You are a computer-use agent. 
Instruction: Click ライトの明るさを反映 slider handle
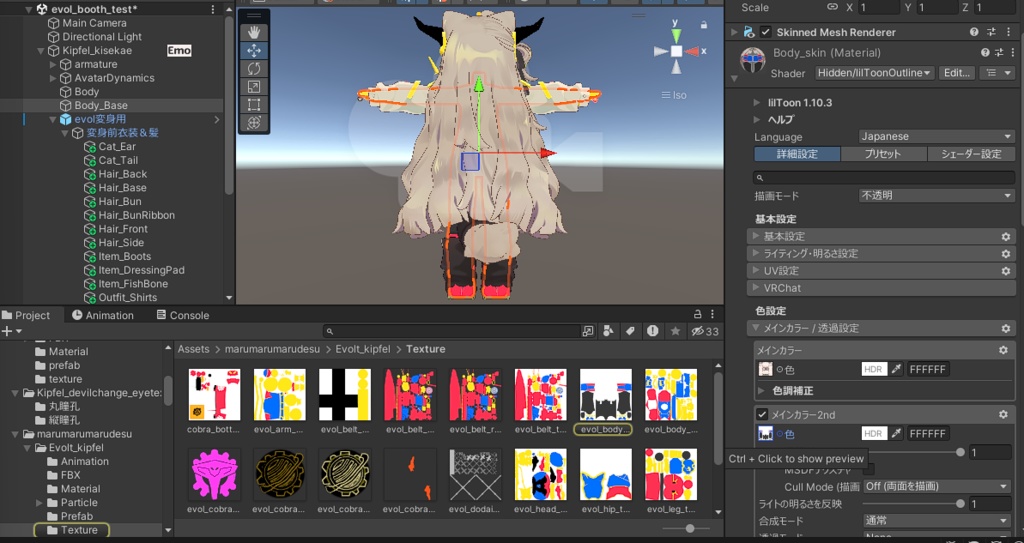pos(960,504)
